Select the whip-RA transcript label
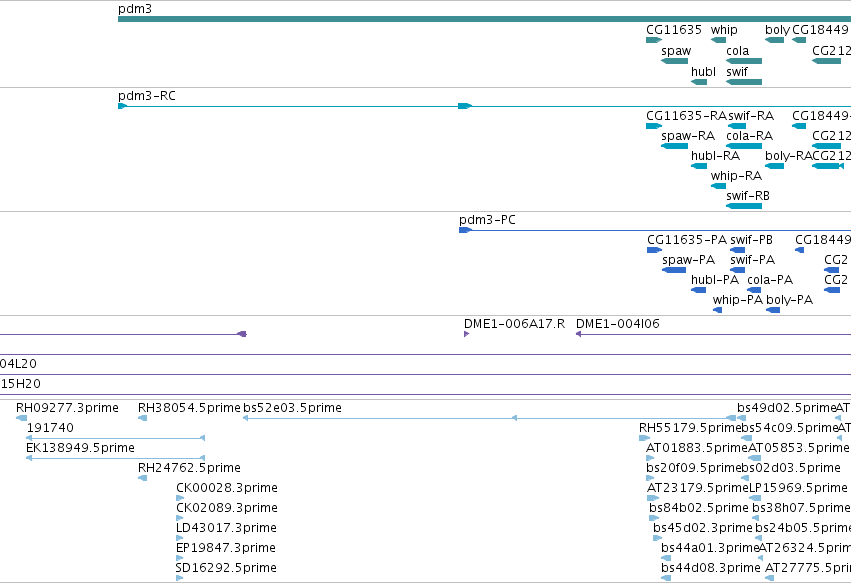 [x=736, y=176]
